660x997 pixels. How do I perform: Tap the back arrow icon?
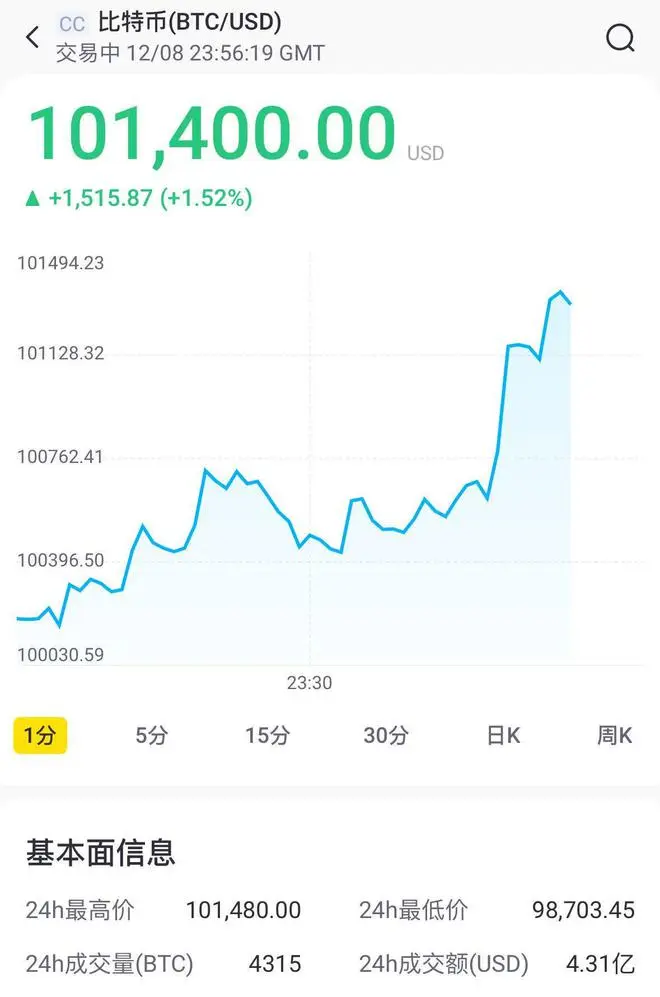point(33,38)
